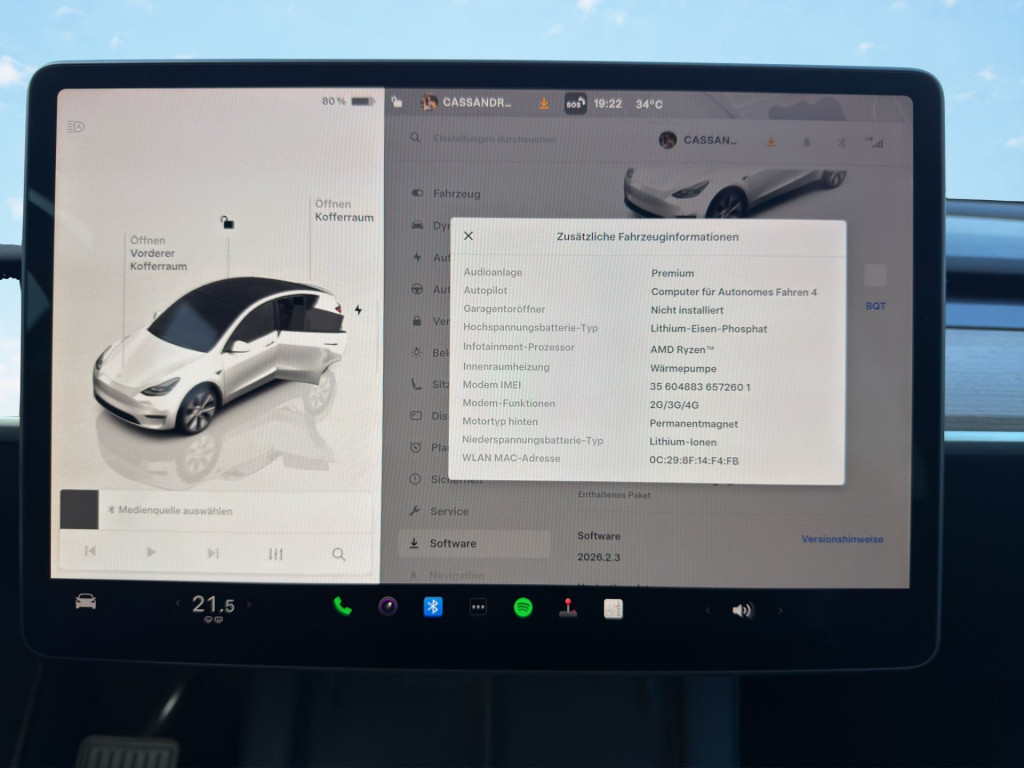
Task: Open the audio equalizer settings
Action: pyautogui.click(x=276, y=554)
